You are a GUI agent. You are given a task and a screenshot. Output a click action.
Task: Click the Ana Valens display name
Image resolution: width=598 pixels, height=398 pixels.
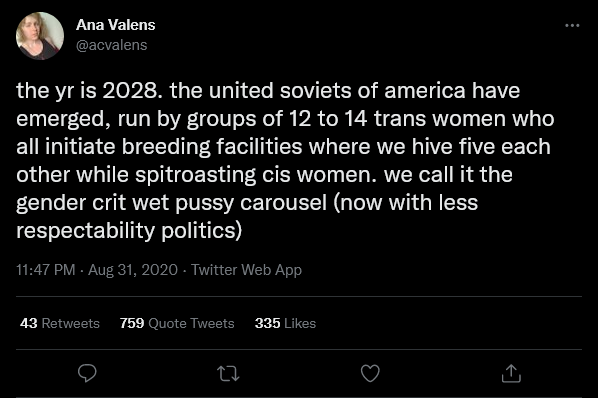[x=116, y=25]
